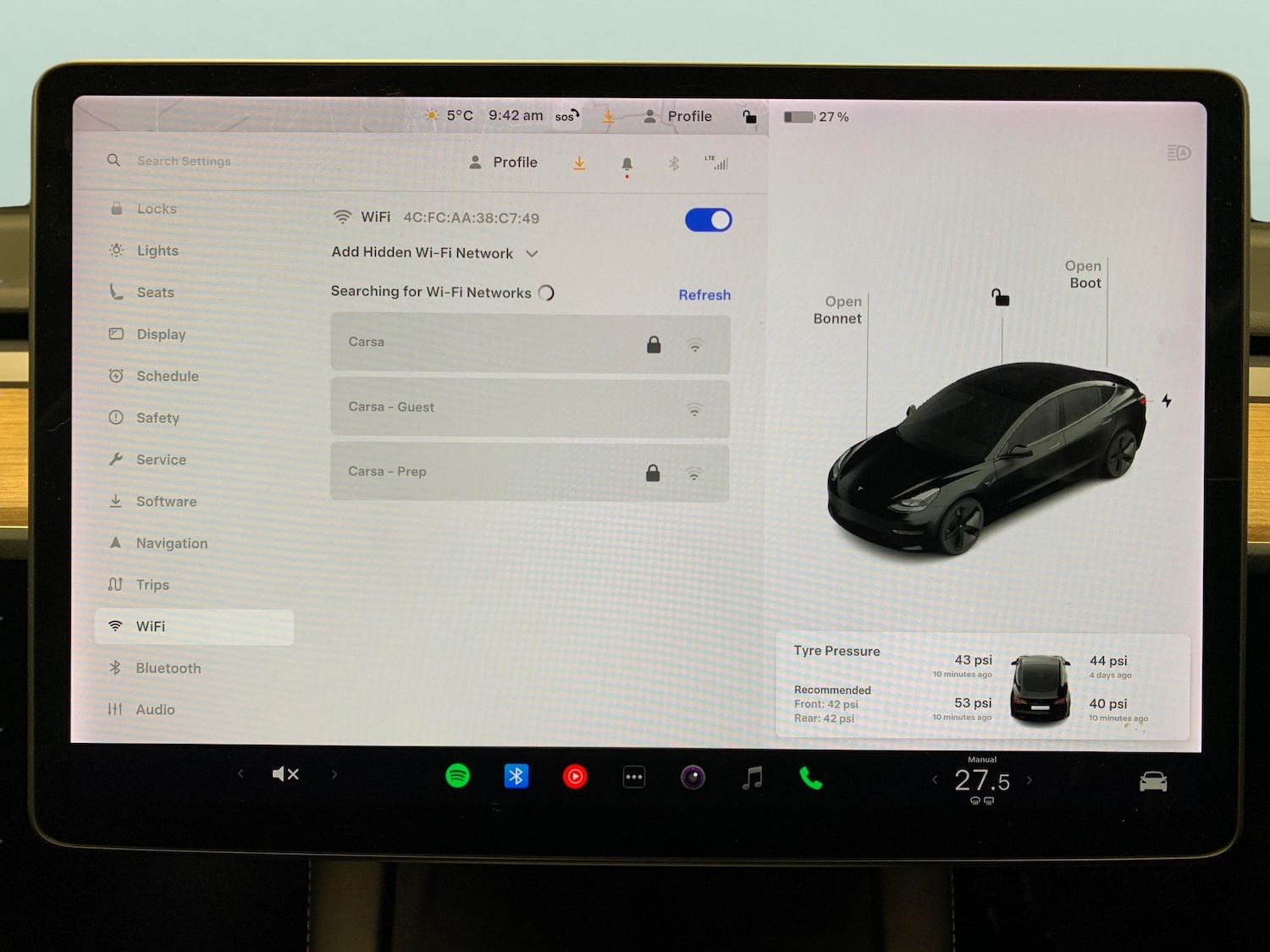The height and width of the screenshot is (952, 1270).
Task: Open the rear camera view icon
Action: click(x=693, y=776)
